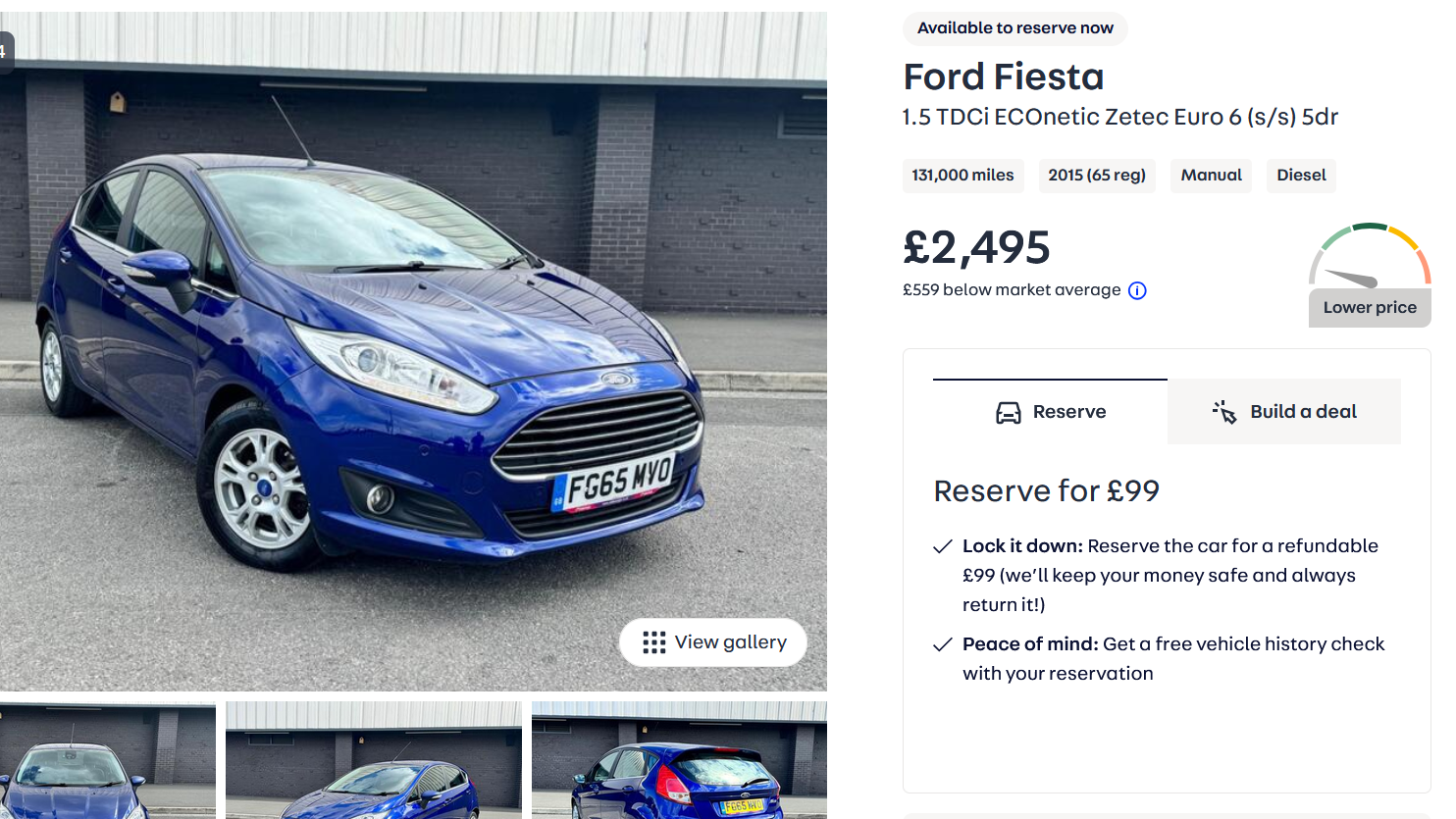Click the cursor icon beside Build a deal

click(1223, 412)
